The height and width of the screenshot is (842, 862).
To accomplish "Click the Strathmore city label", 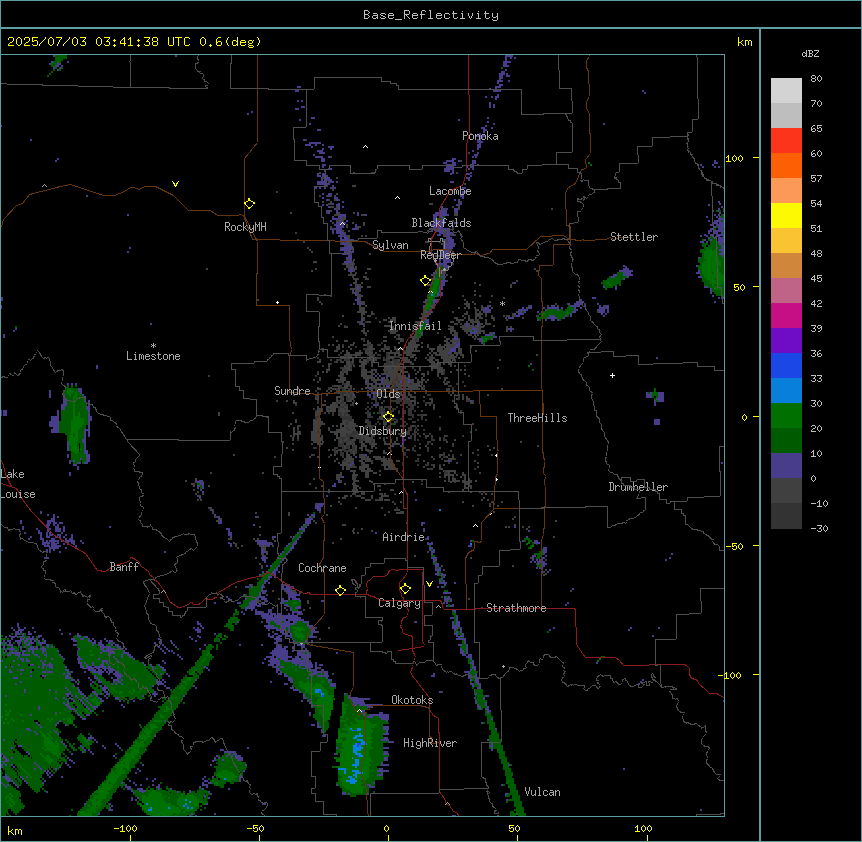I will click(x=516, y=608).
